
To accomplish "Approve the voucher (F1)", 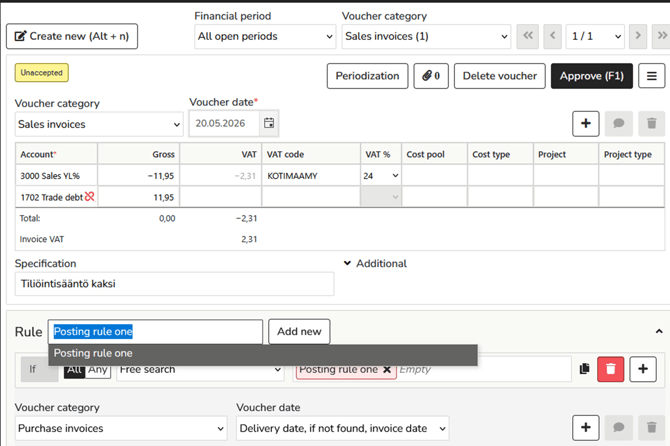I will 591,76.
